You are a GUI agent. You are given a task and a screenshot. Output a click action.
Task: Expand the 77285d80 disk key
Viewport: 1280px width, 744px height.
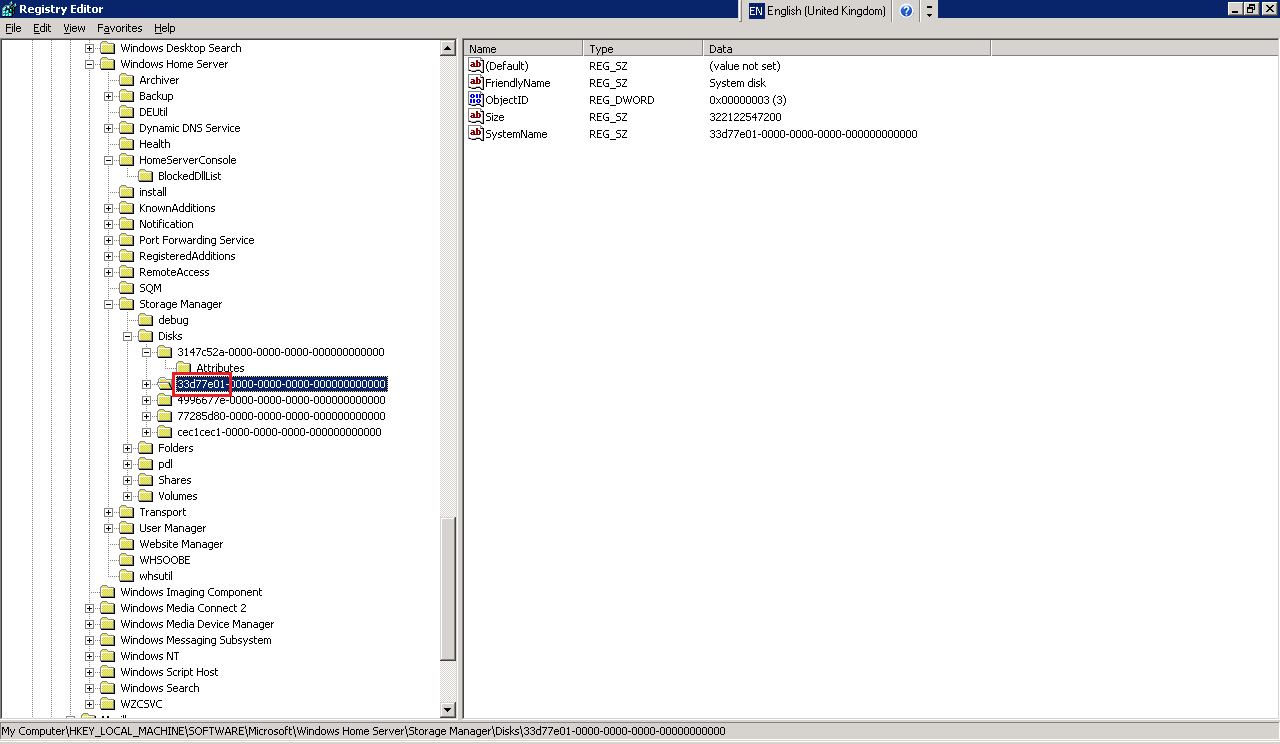[147, 416]
